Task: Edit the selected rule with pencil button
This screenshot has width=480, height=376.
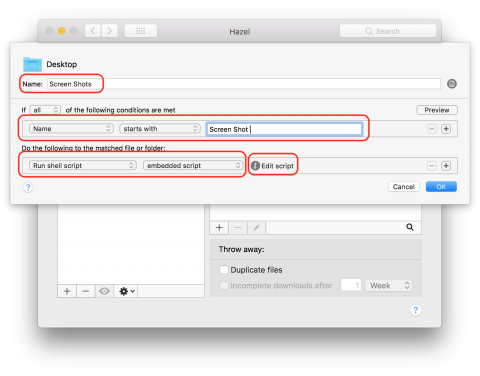Action: (256, 228)
